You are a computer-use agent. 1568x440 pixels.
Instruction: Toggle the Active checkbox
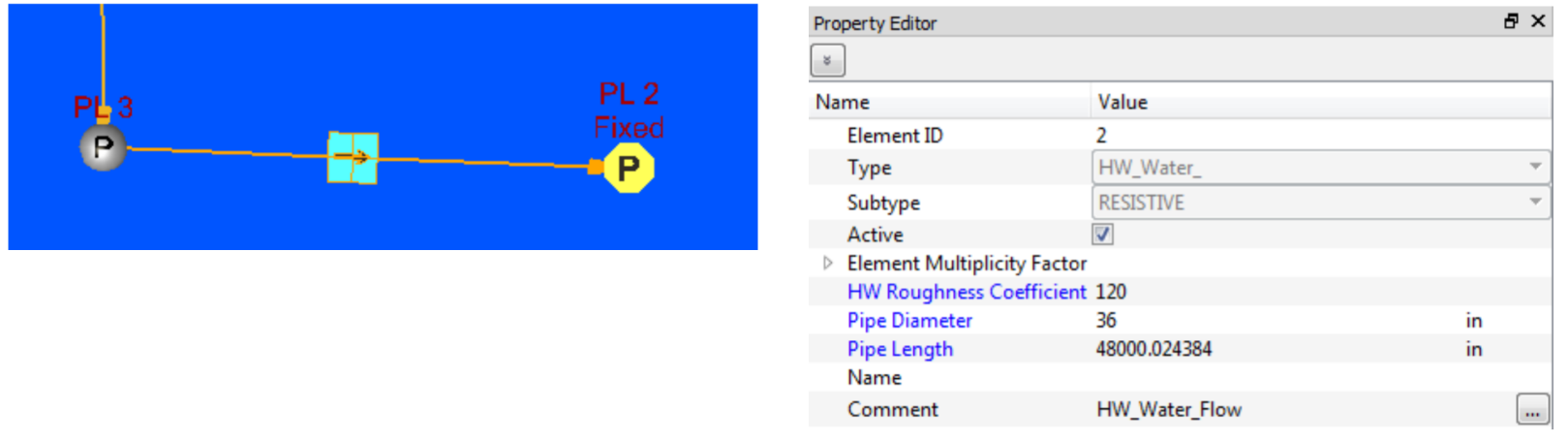click(x=1102, y=235)
